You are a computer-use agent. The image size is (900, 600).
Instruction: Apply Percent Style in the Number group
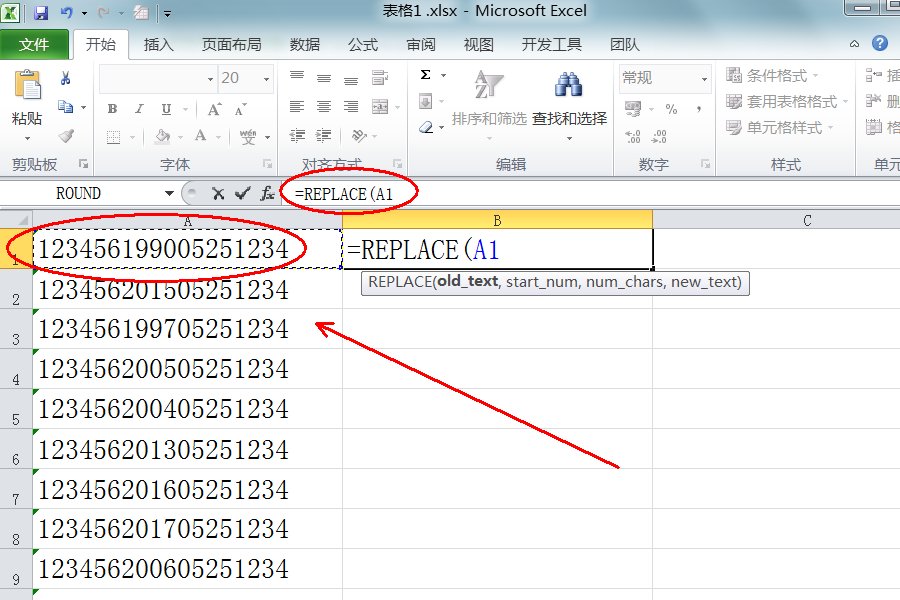click(x=673, y=110)
